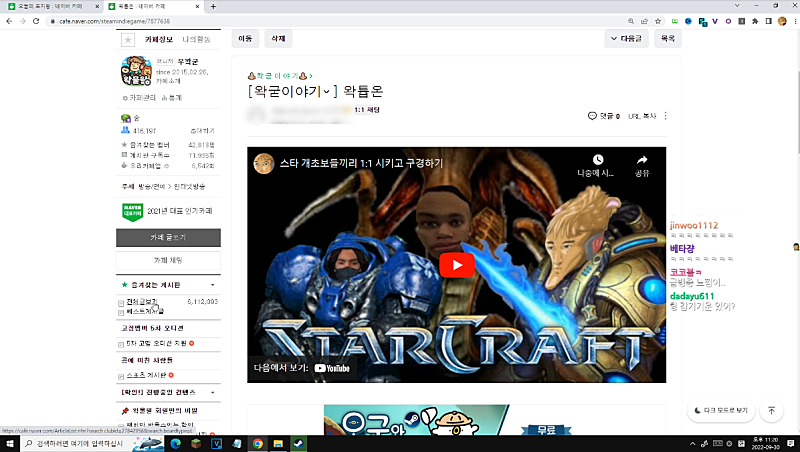Click the browser reload button

pyautogui.click(x=36, y=21)
